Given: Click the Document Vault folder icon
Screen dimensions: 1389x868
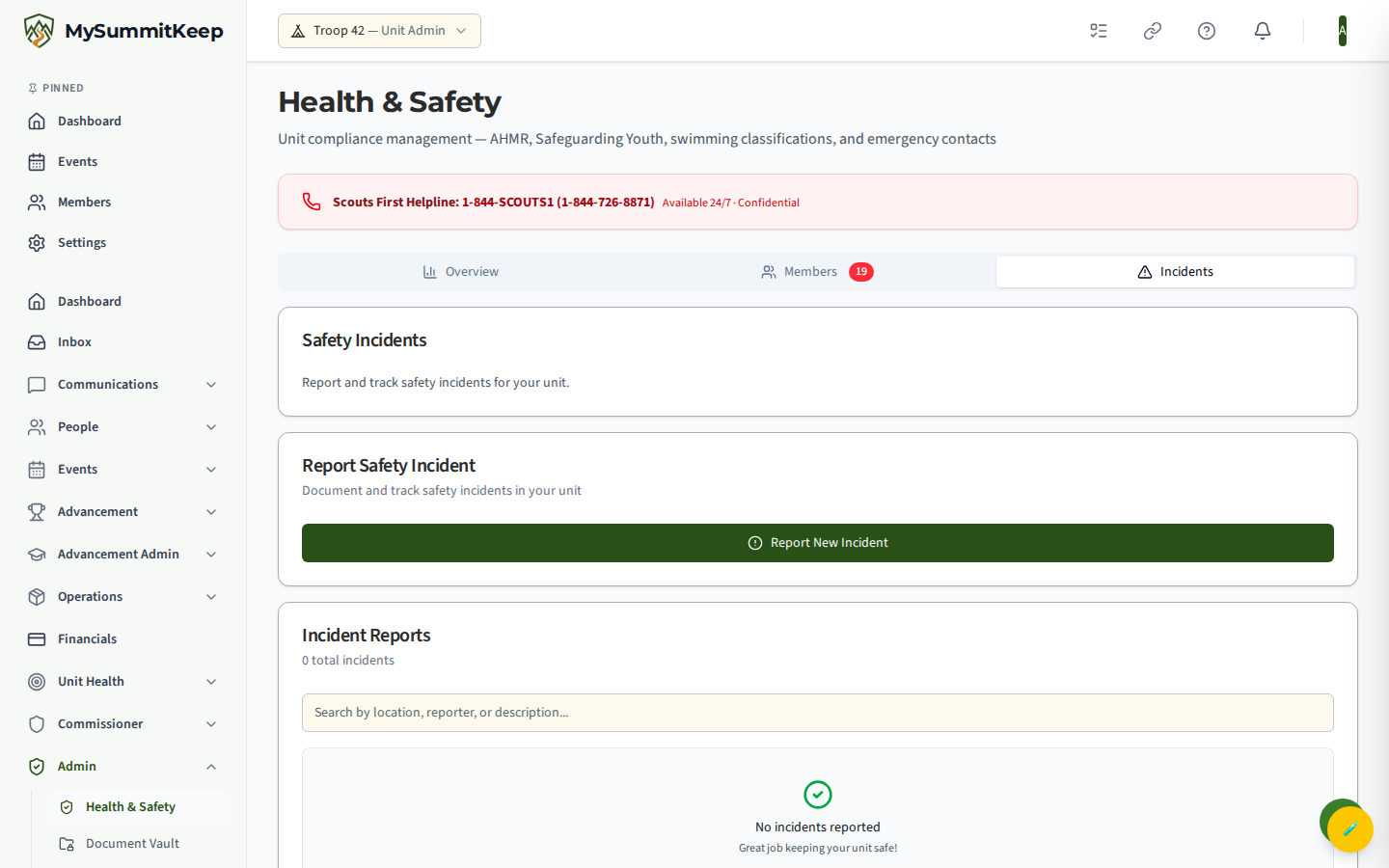Looking at the screenshot, I should point(67,844).
